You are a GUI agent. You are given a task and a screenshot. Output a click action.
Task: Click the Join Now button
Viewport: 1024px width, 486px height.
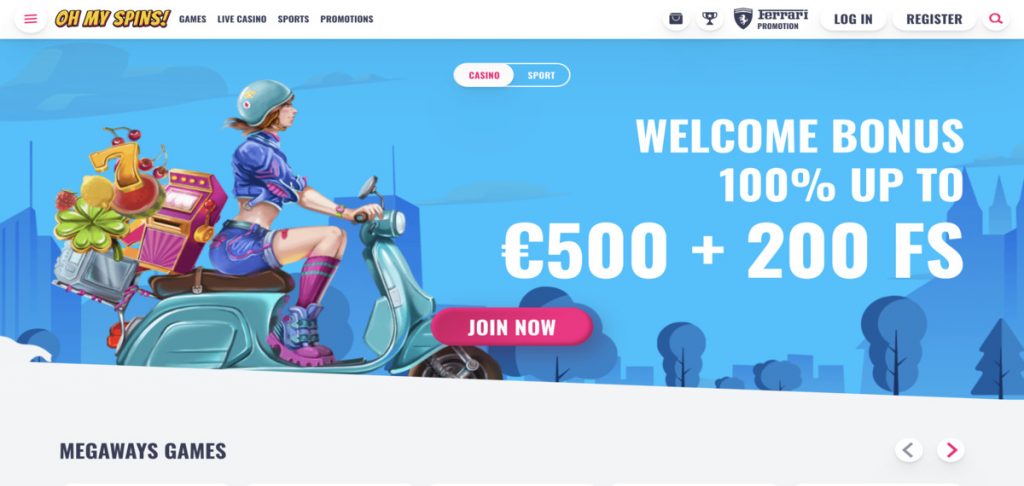pyautogui.click(x=511, y=327)
